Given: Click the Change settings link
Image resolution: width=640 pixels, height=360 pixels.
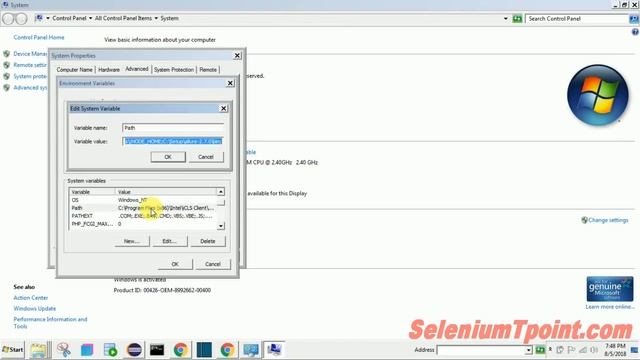Looking at the screenshot, I should (608, 220).
